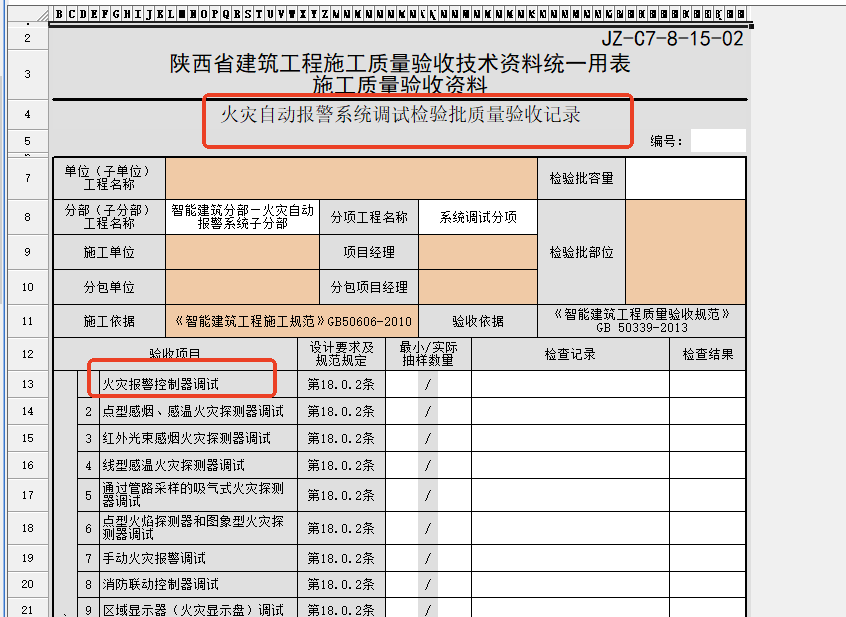Select the orange 分包项目经理 input cell

point(476,287)
